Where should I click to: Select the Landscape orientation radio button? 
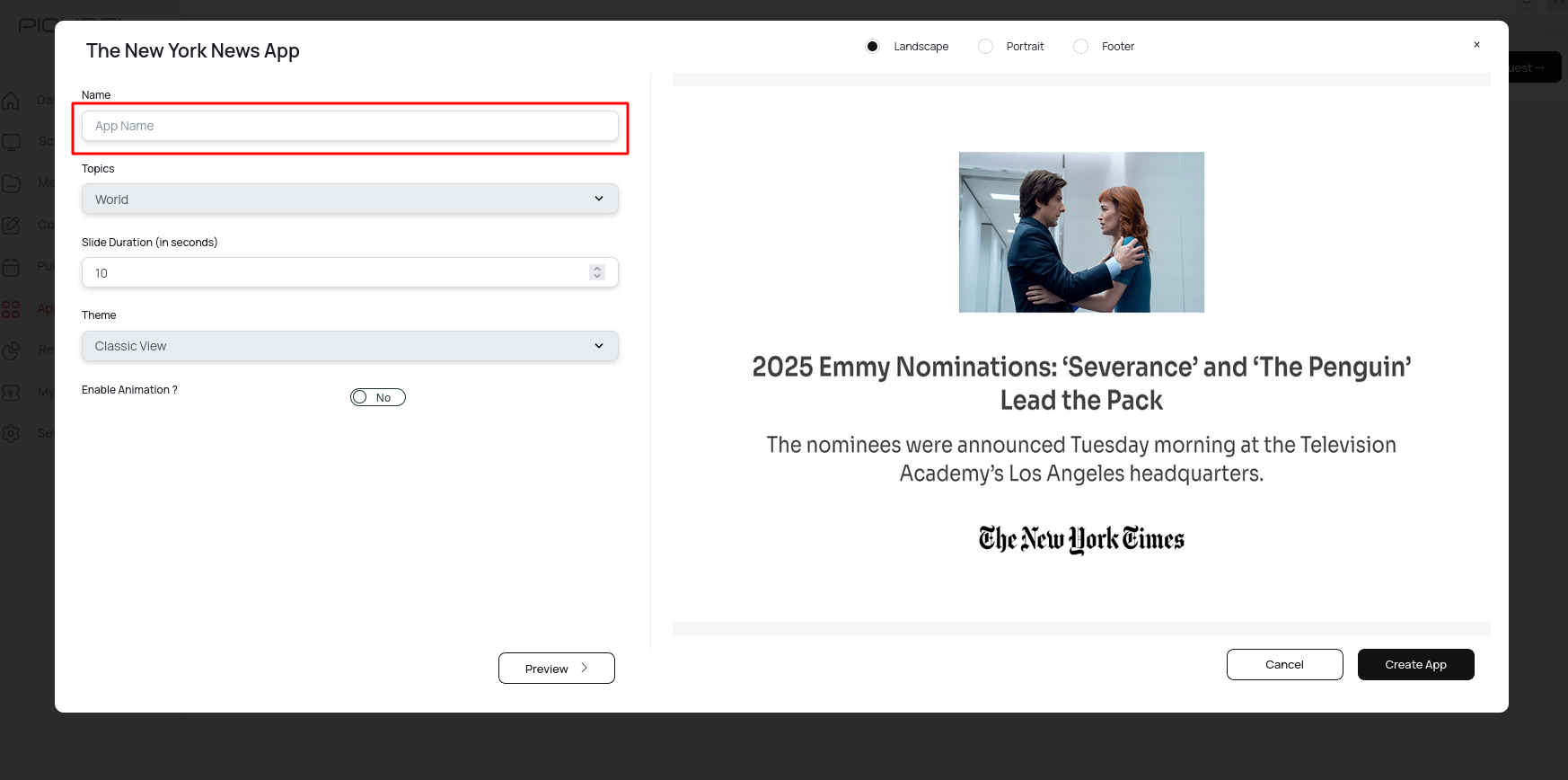[872, 47]
